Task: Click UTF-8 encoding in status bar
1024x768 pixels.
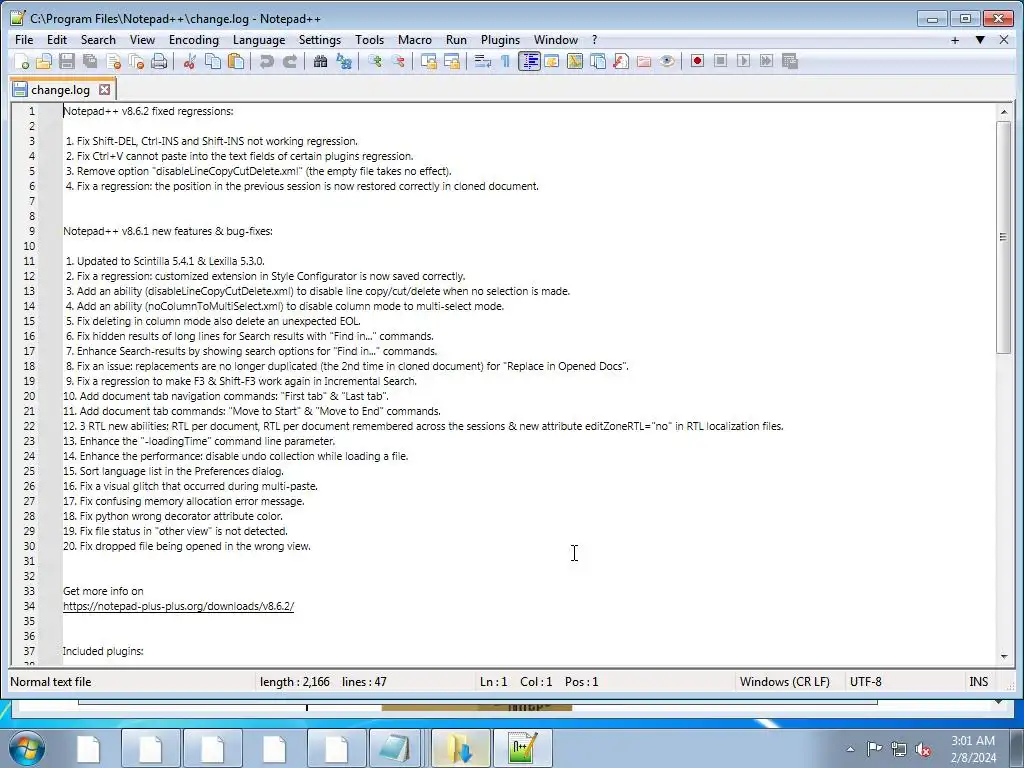Action: (865, 682)
